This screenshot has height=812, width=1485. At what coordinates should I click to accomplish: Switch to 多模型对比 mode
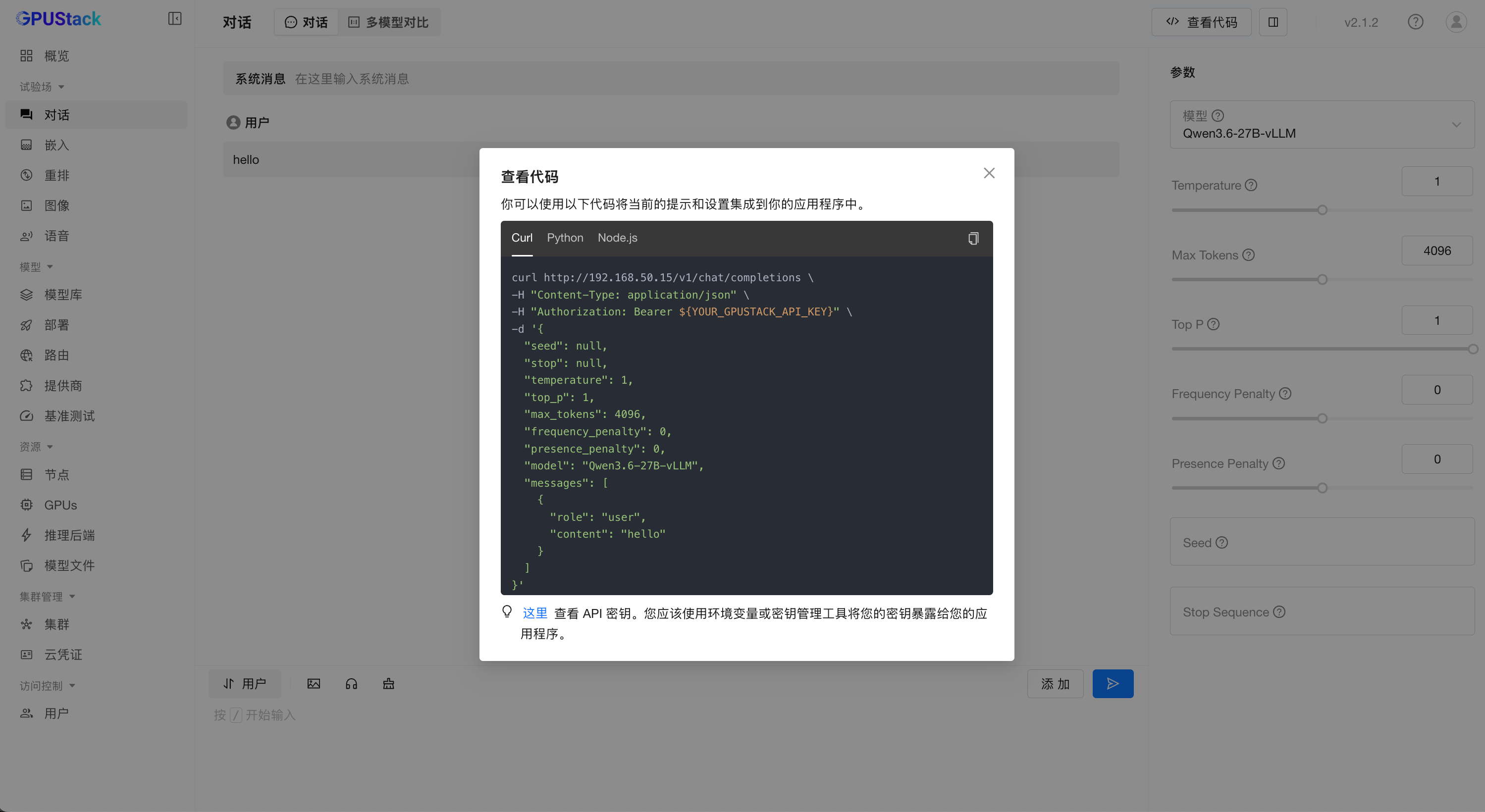(x=388, y=22)
